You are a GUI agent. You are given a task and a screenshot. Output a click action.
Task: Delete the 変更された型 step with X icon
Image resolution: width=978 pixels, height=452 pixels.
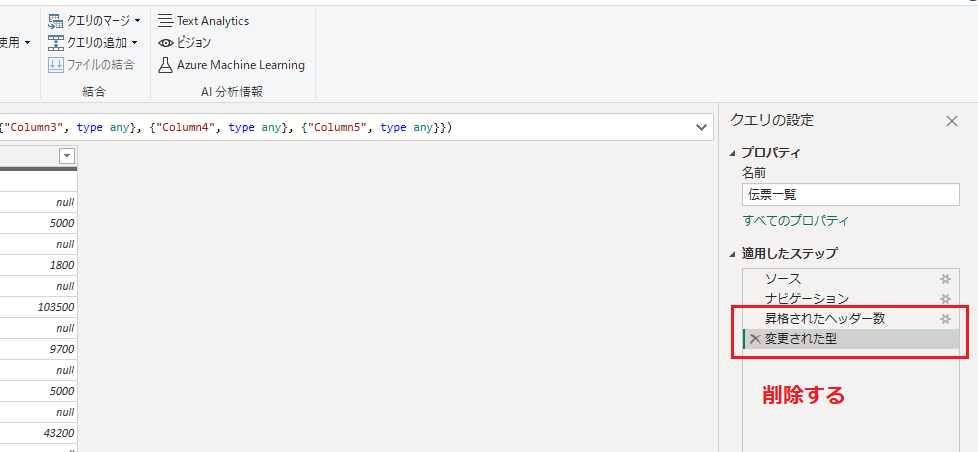(754, 339)
